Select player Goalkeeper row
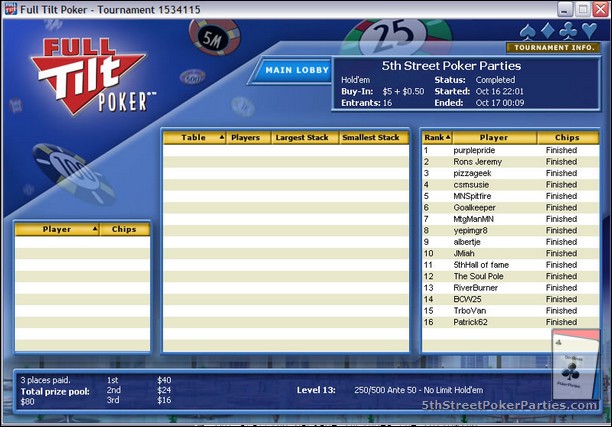The image size is (612, 427). 511,208
